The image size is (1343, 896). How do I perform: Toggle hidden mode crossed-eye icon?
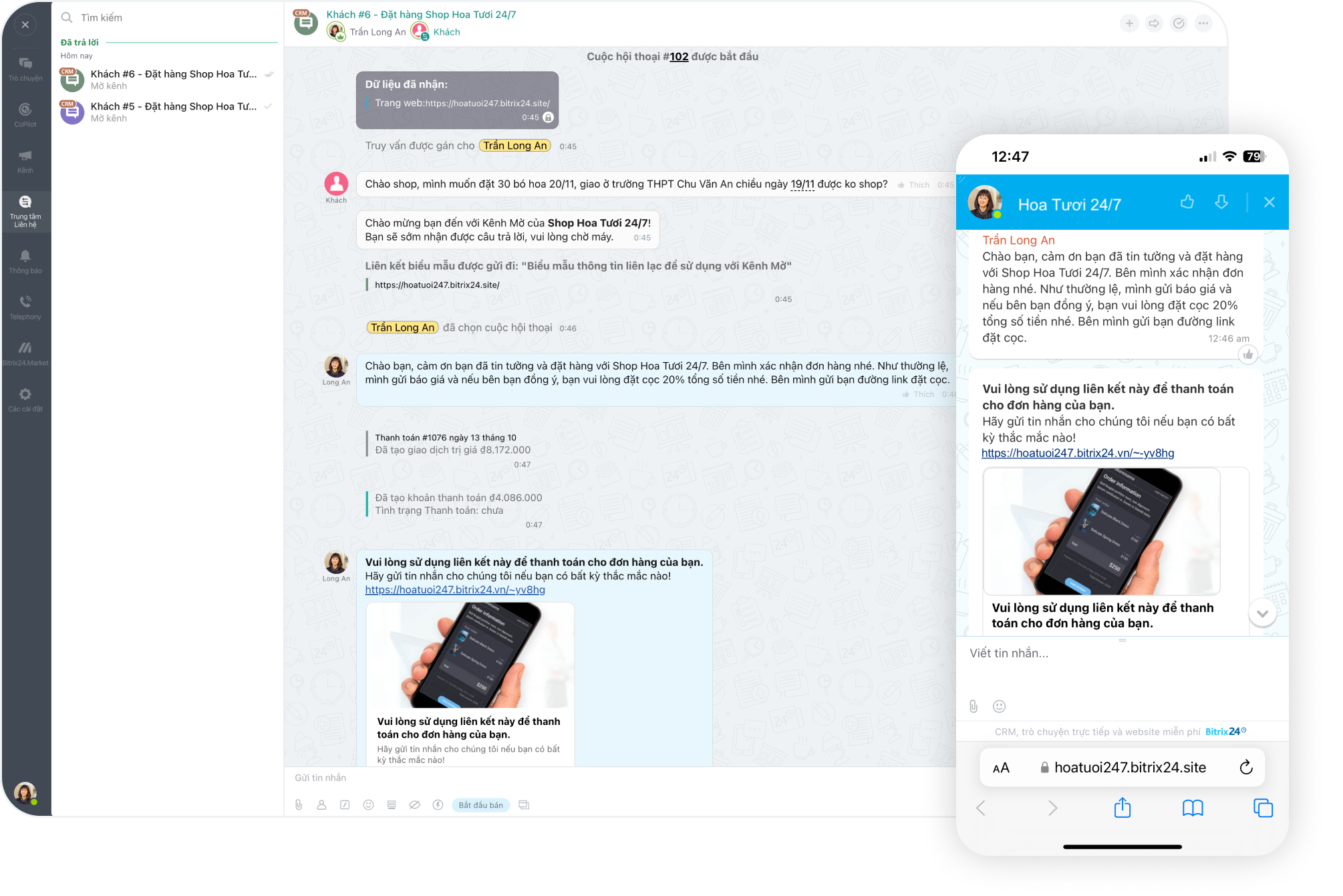(414, 805)
